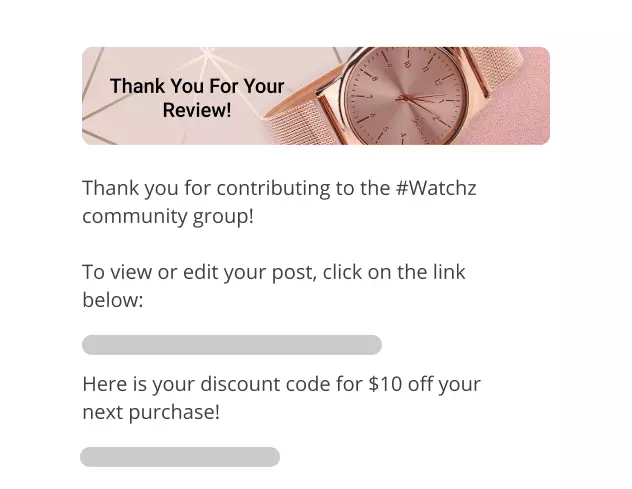This screenshot has height=489, width=632.
Task: Click the upper mesh strap beside pink glitter
Action: pos(494,69)
